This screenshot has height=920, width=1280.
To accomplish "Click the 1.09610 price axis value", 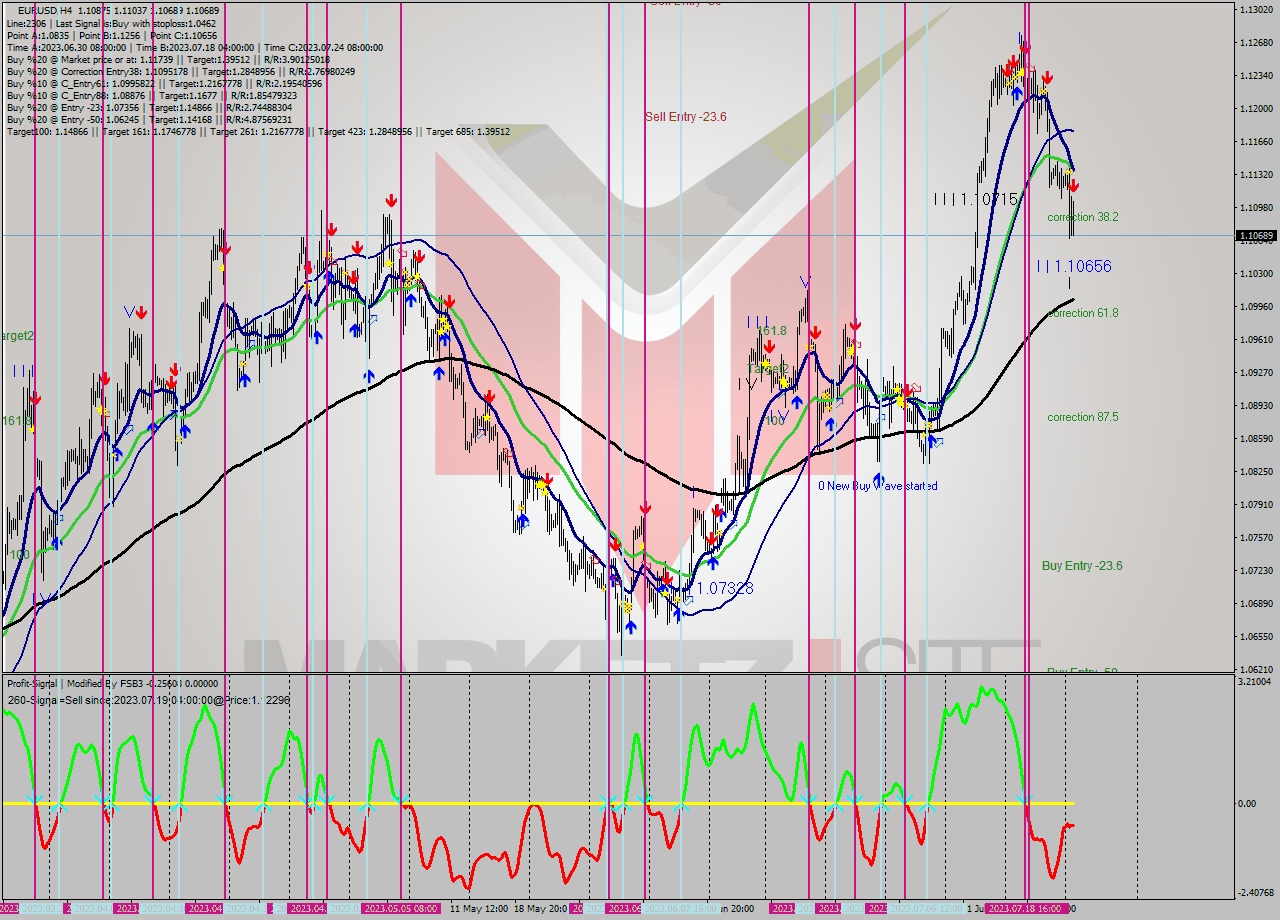I will [1256, 339].
